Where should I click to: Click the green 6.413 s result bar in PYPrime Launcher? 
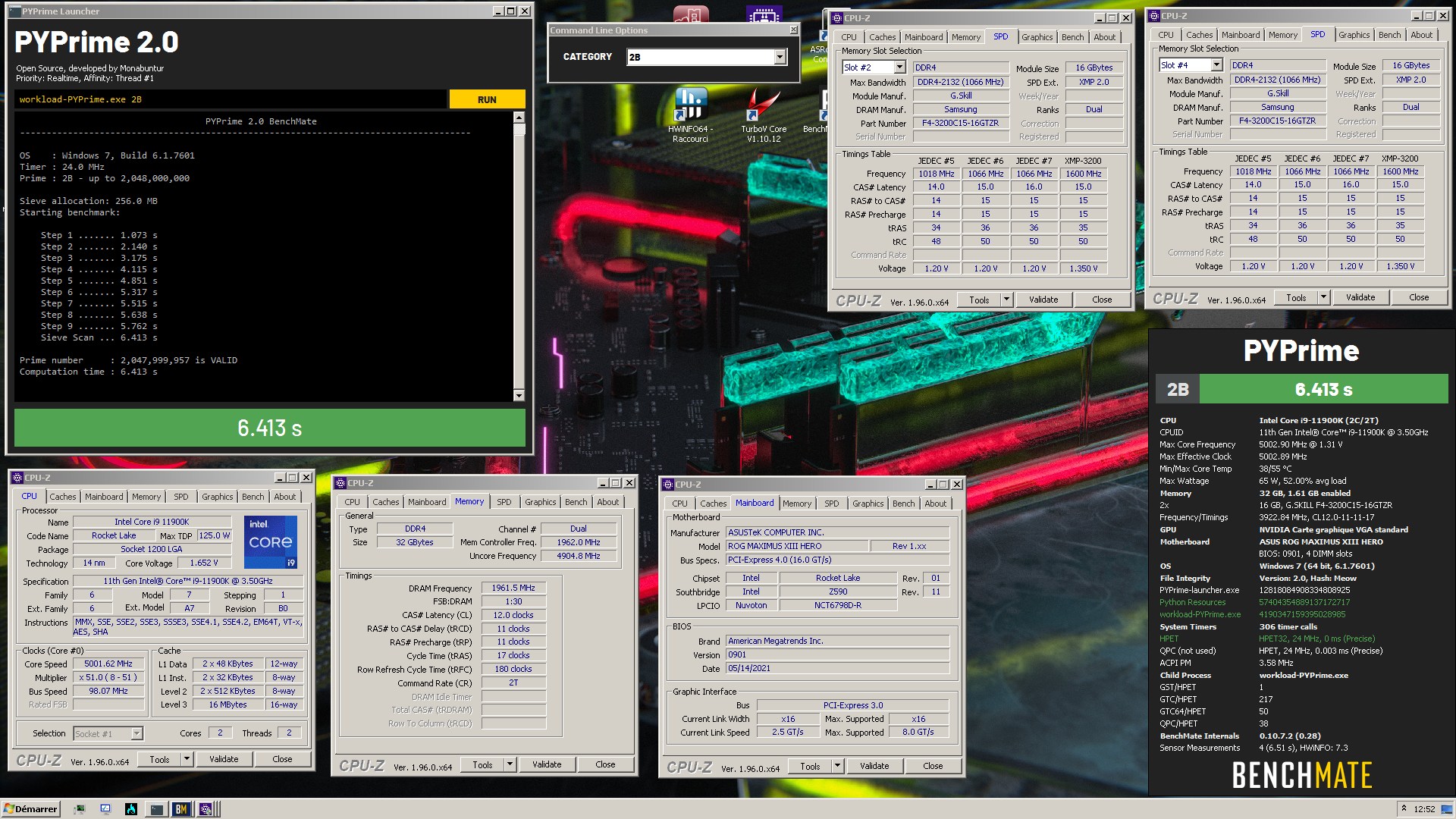pyautogui.click(x=269, y=428)
